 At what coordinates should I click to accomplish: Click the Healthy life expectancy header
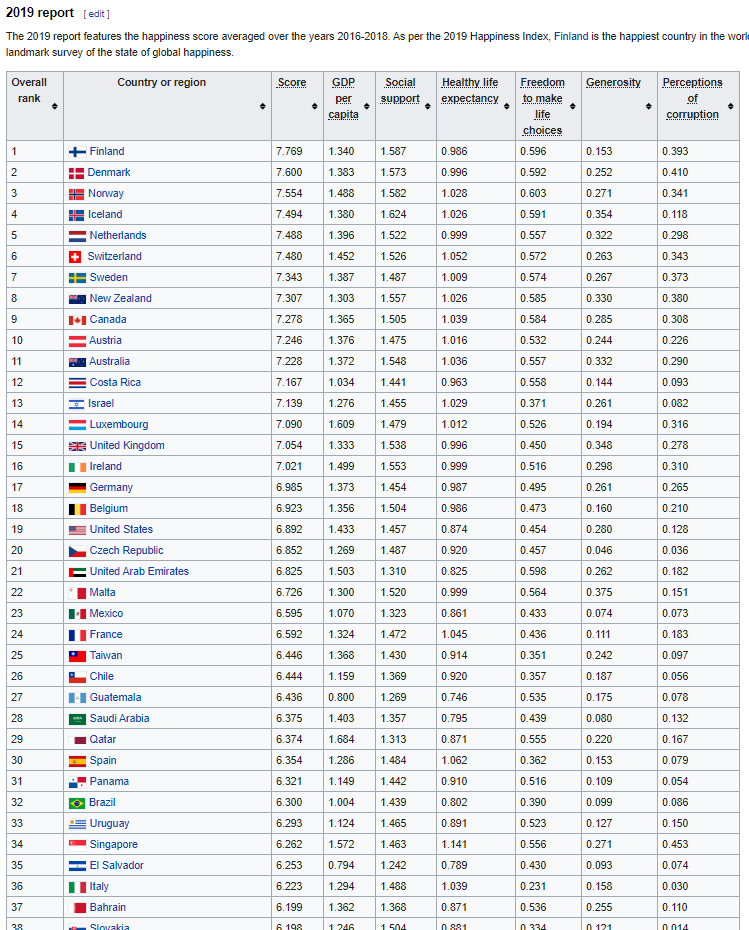tap(469, 90)
